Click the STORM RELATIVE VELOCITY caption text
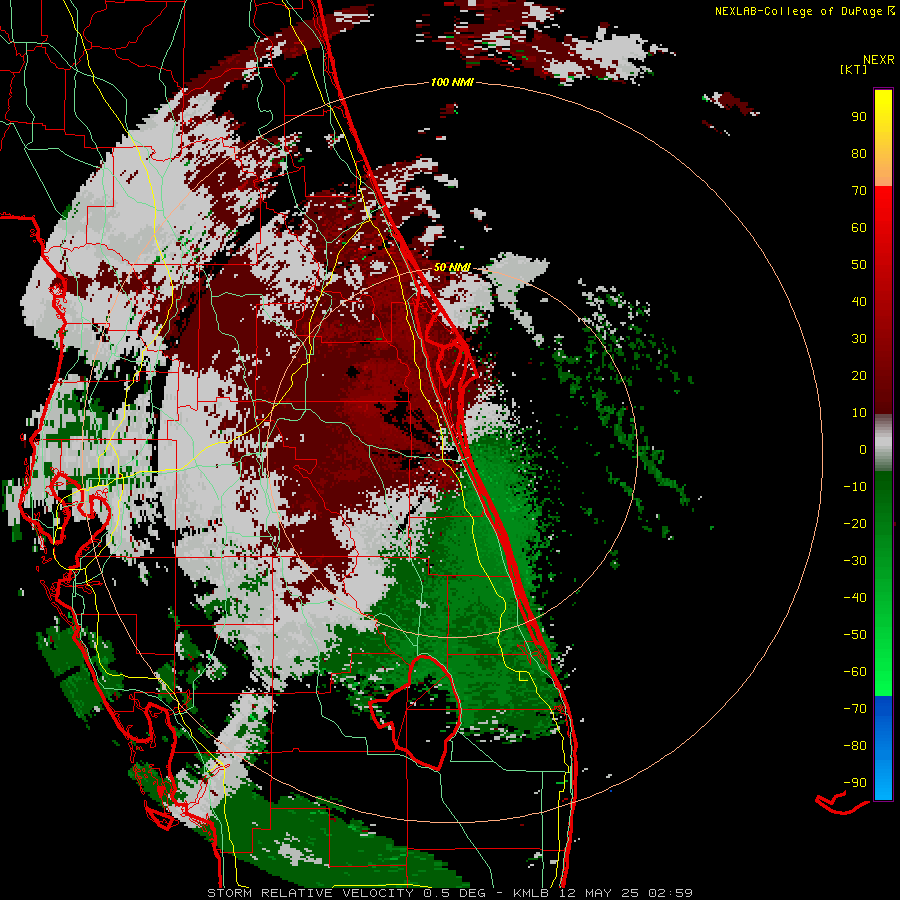Viewport: 900px width, 900px height. pos(310,893)
